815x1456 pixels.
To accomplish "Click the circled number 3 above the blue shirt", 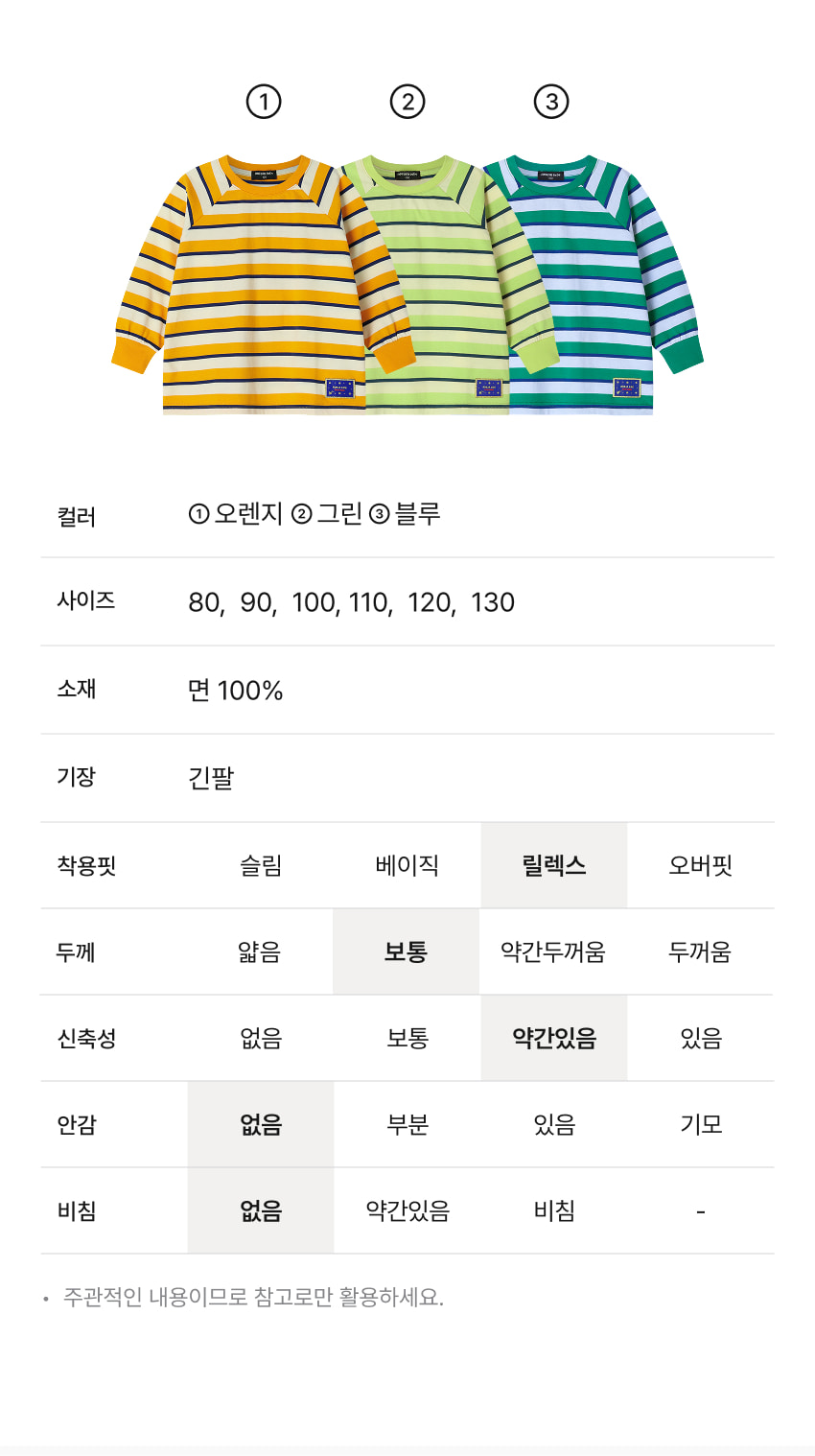I will click(x=551, y=102).
